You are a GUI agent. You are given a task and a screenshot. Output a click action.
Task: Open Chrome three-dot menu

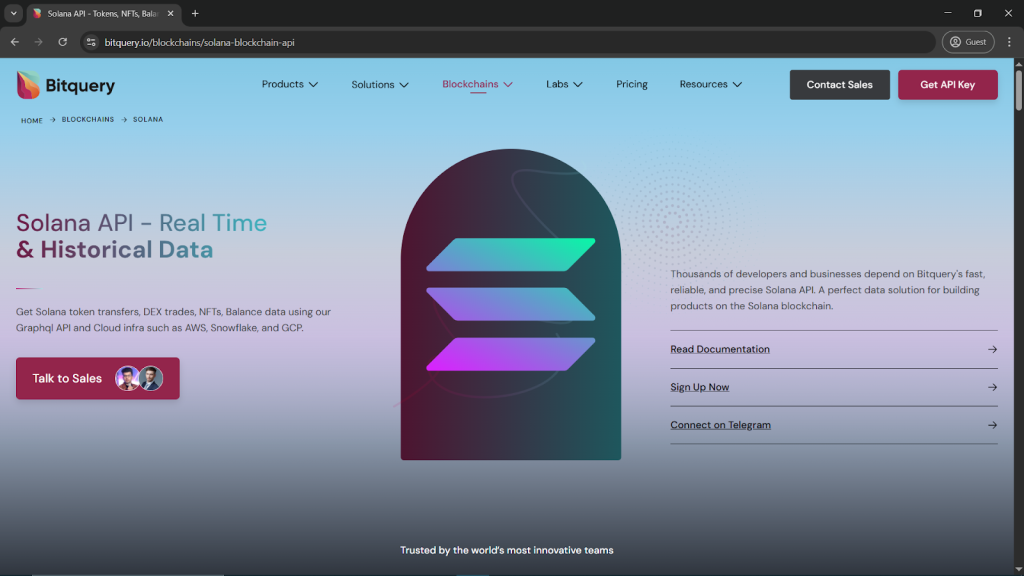(1009, 42)
